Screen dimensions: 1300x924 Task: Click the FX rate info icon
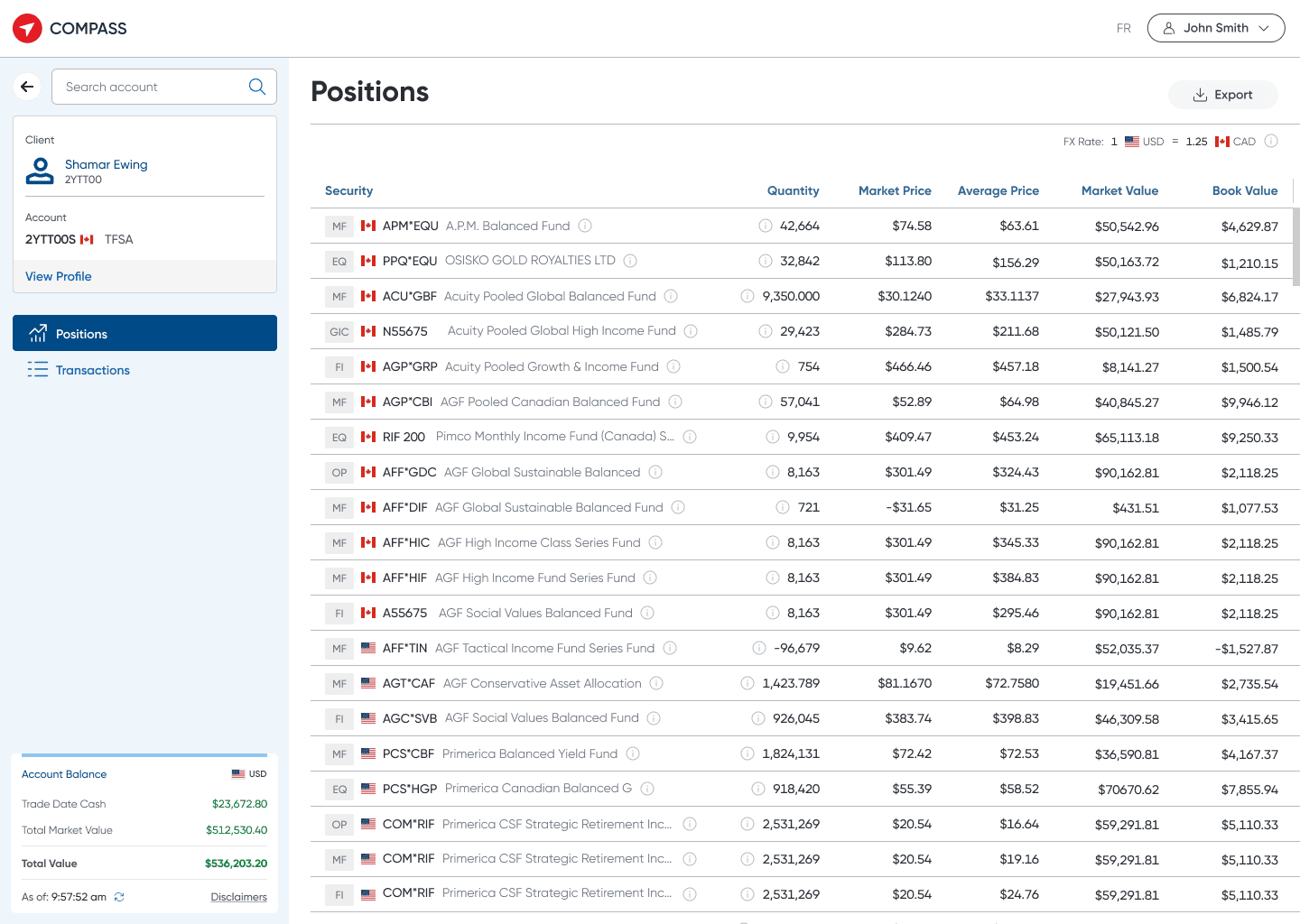pyautogui.click(x=1271, y=142)
